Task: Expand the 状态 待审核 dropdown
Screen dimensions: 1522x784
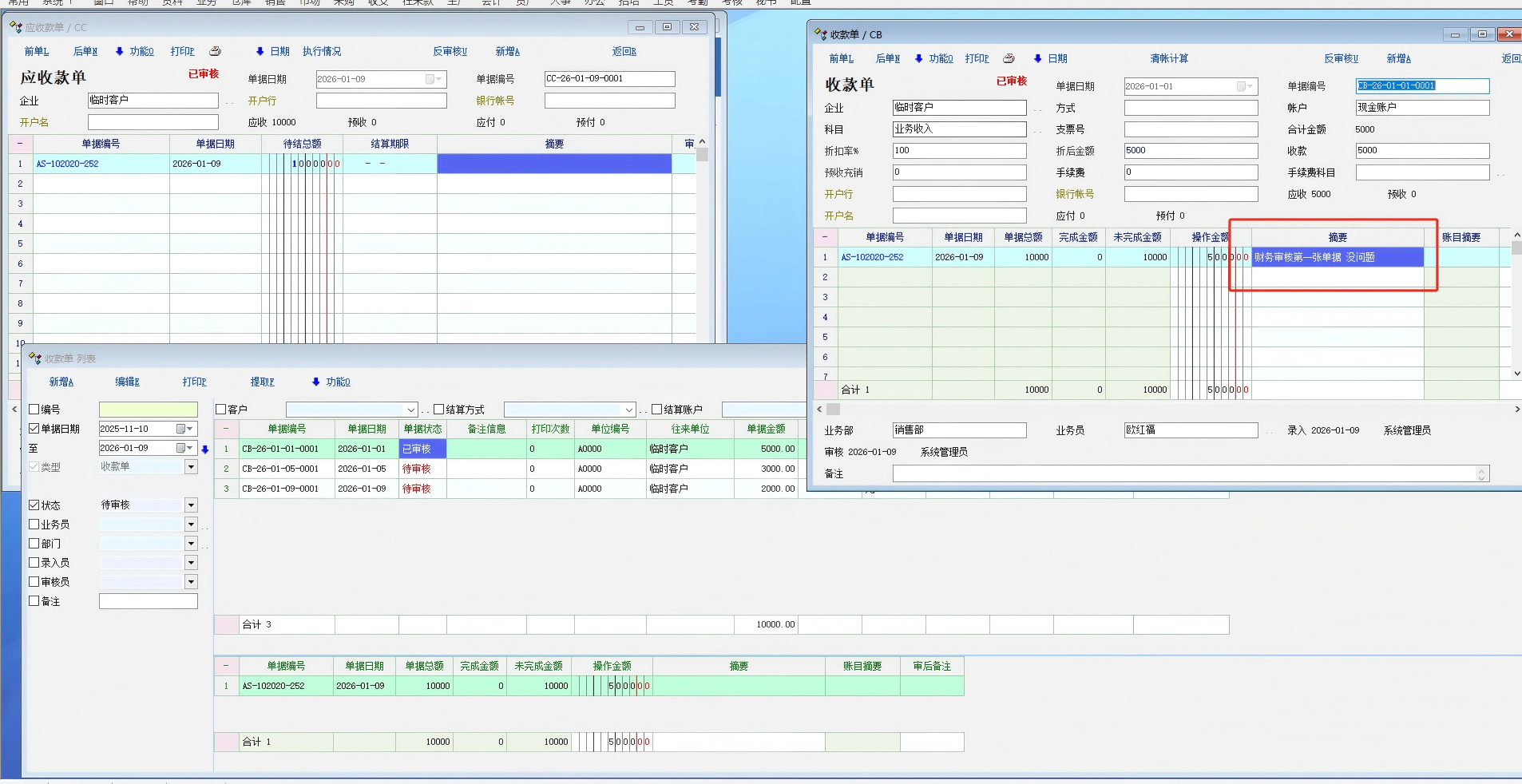Action: (x=191, y=505)
